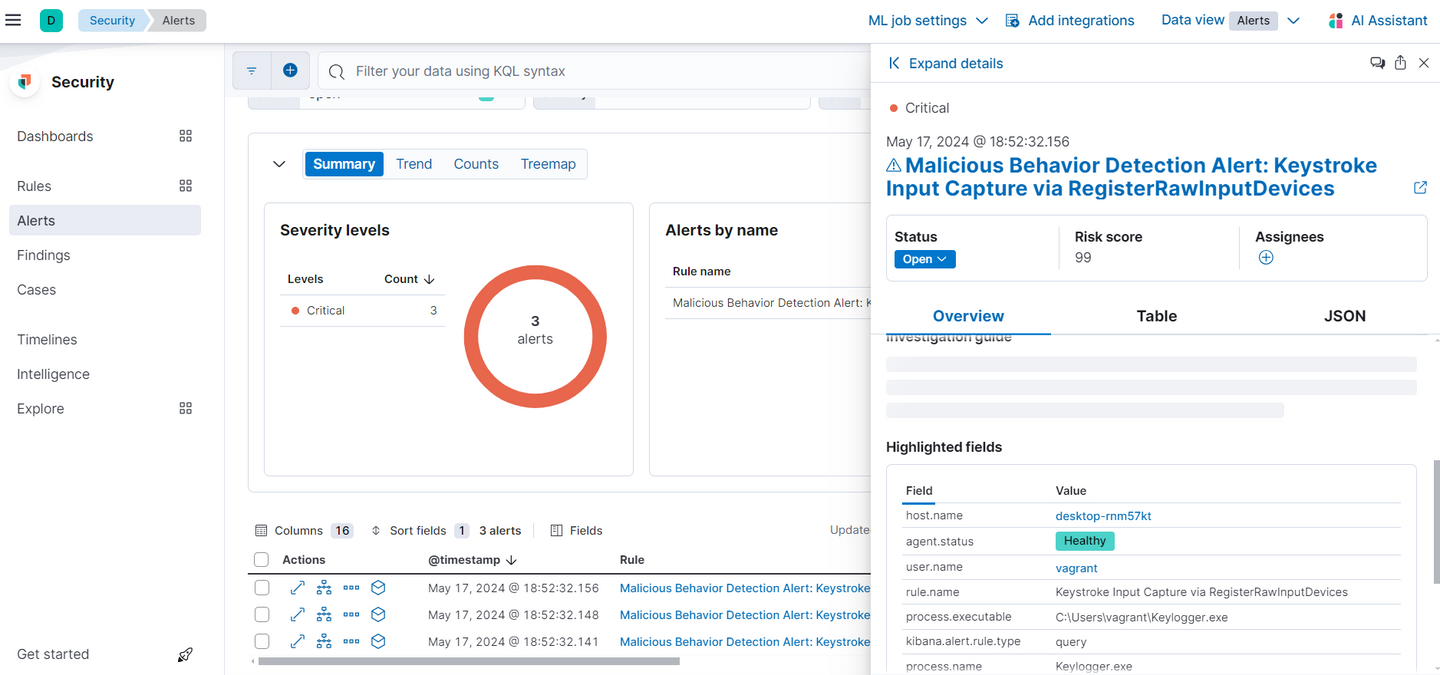Select the Treemap view tab
The width and height of the screenshot is (1440, 675).
(x=548, y=164)
